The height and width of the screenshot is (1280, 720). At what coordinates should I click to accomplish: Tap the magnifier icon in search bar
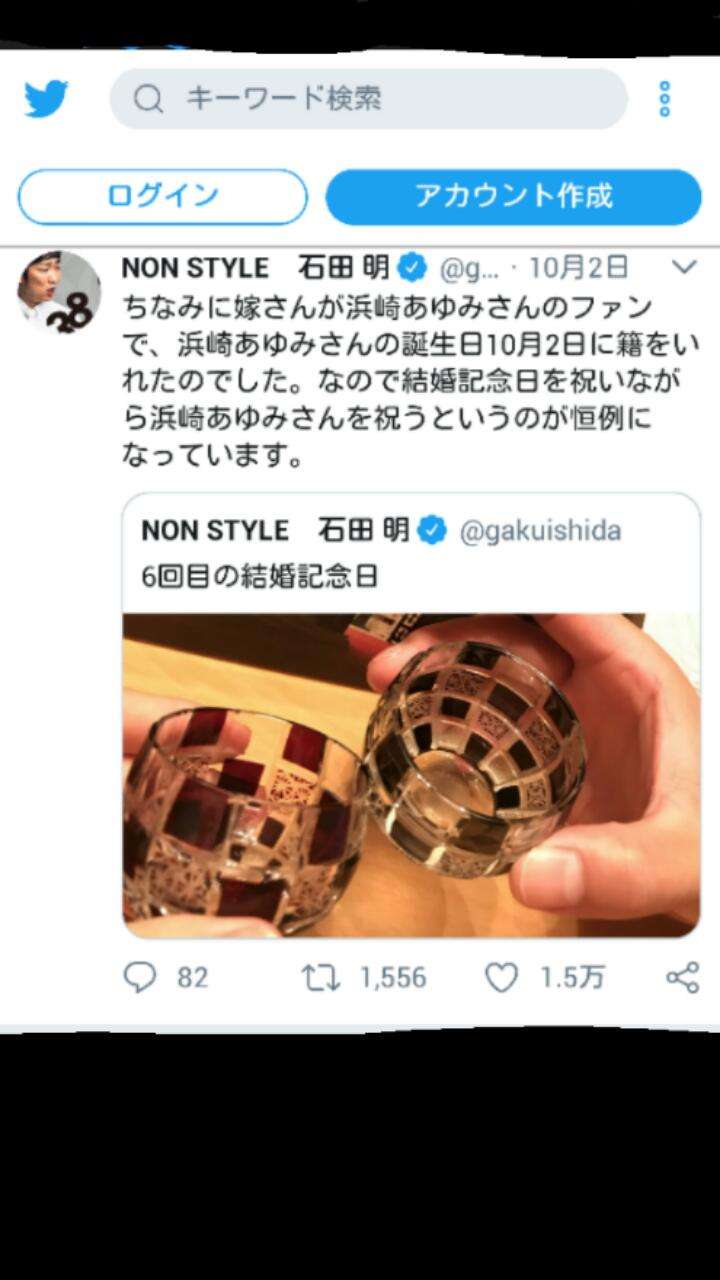(x=148, y=98)
